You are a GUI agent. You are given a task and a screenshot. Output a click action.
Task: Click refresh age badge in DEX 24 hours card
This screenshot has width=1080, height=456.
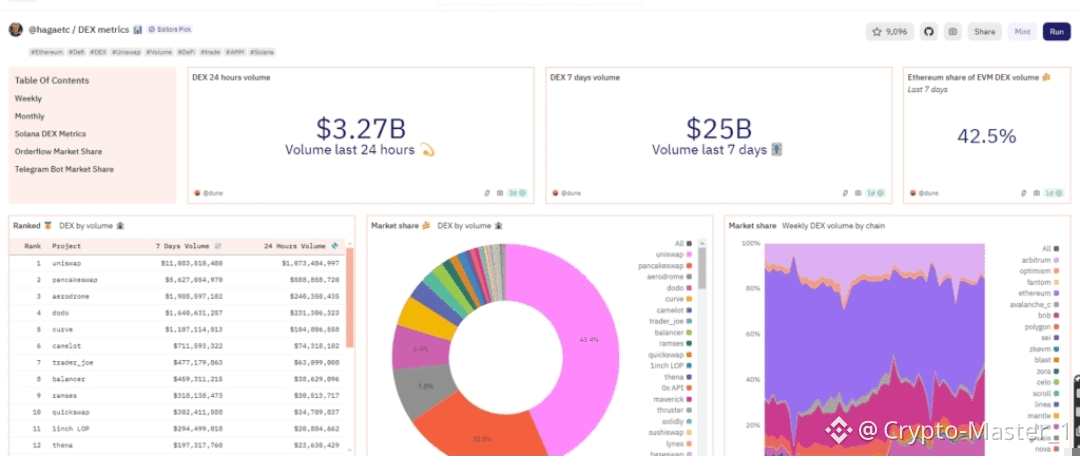(x=517, y=193)
